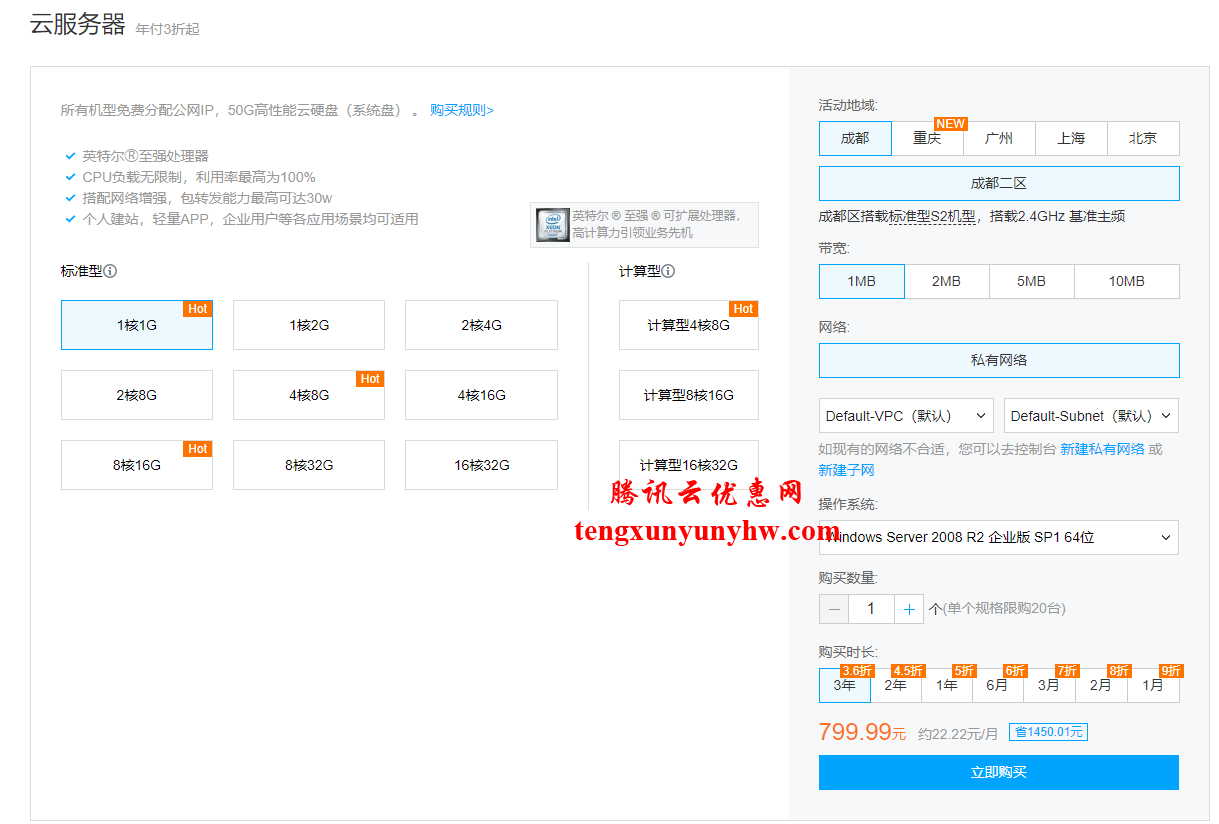The width and height of the screenshot is (1219, 824).
Task: Select the 8核16G standard instance
Action: [137, 465]
